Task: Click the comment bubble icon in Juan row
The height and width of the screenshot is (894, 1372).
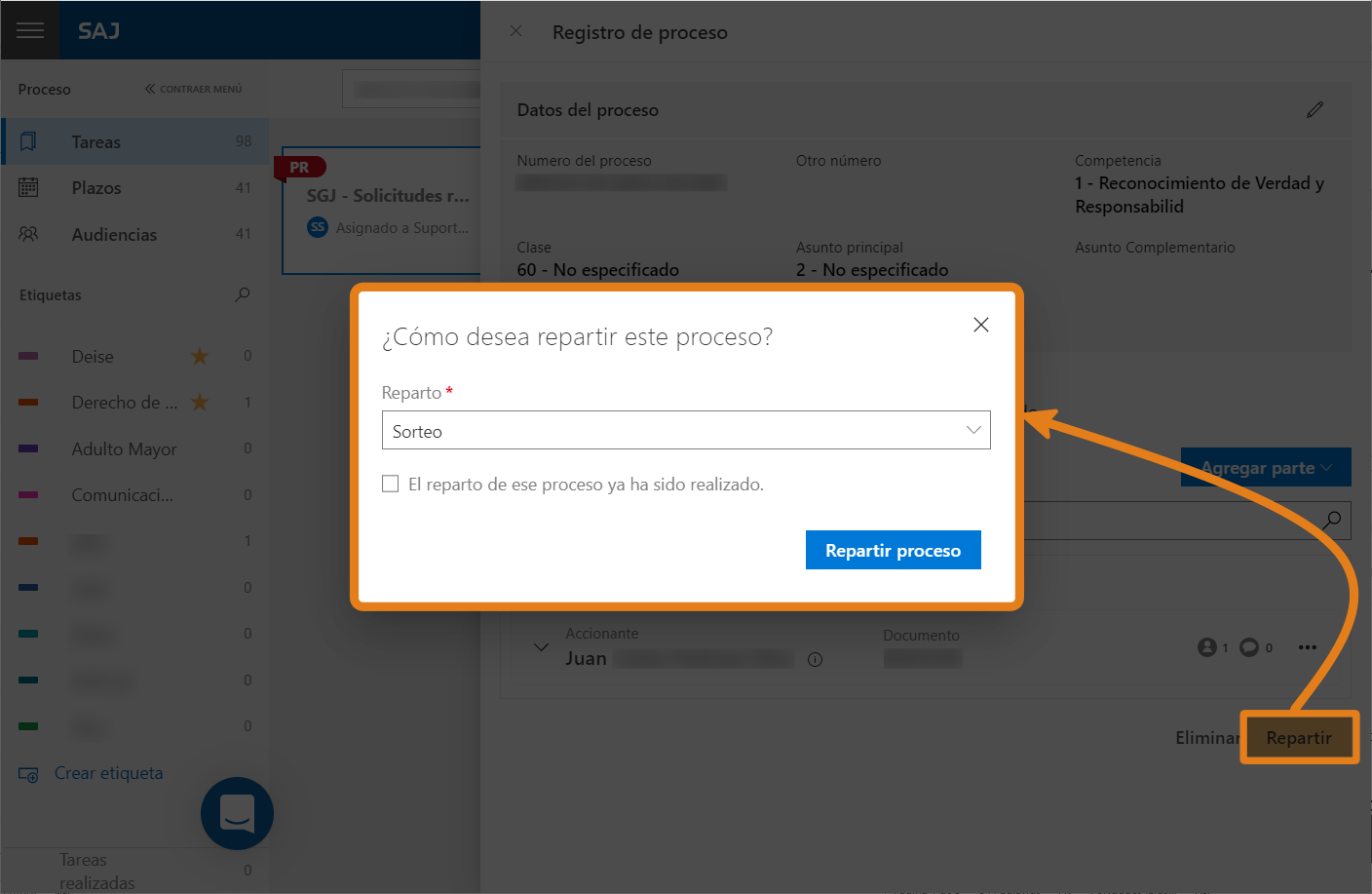Action: click(1249, 647)
